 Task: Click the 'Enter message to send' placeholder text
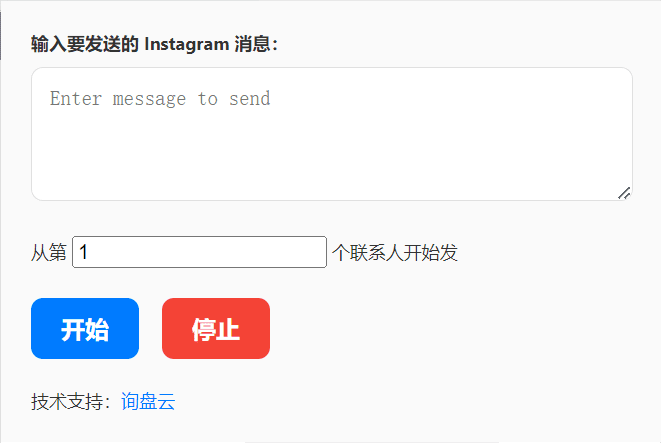click(160, 99)
